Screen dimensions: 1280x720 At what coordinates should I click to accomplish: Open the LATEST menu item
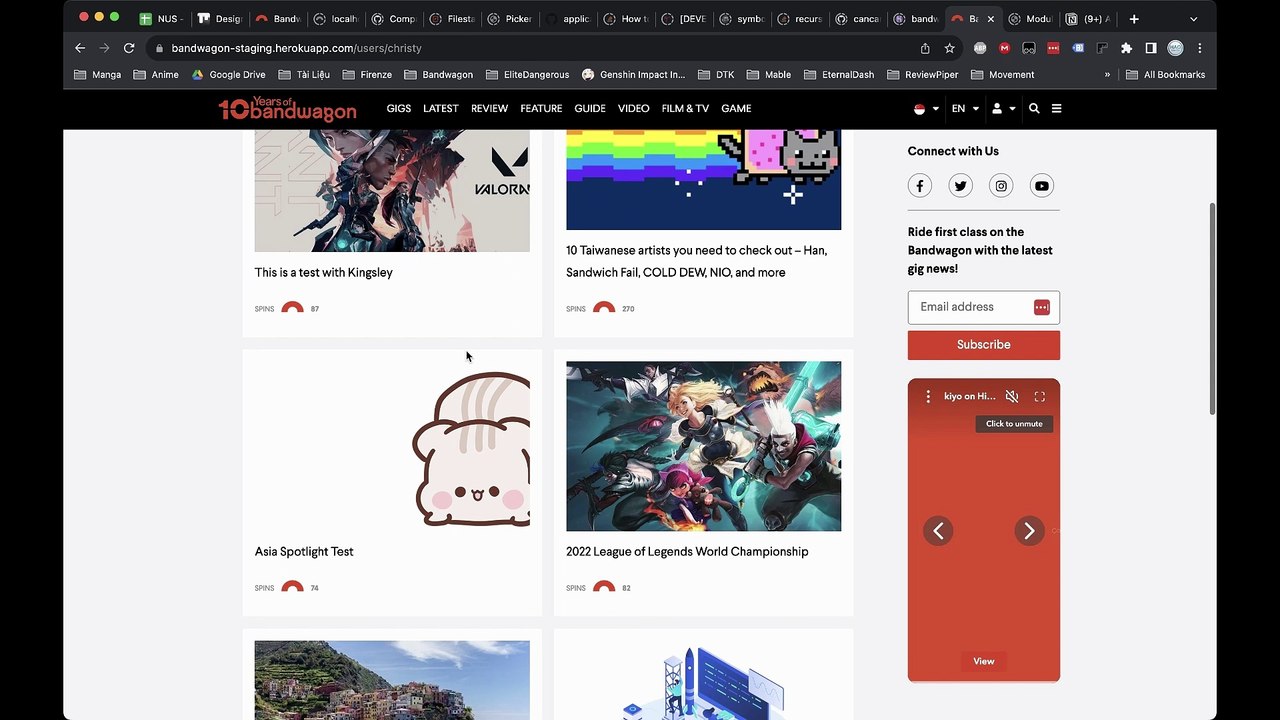[441, 109]
